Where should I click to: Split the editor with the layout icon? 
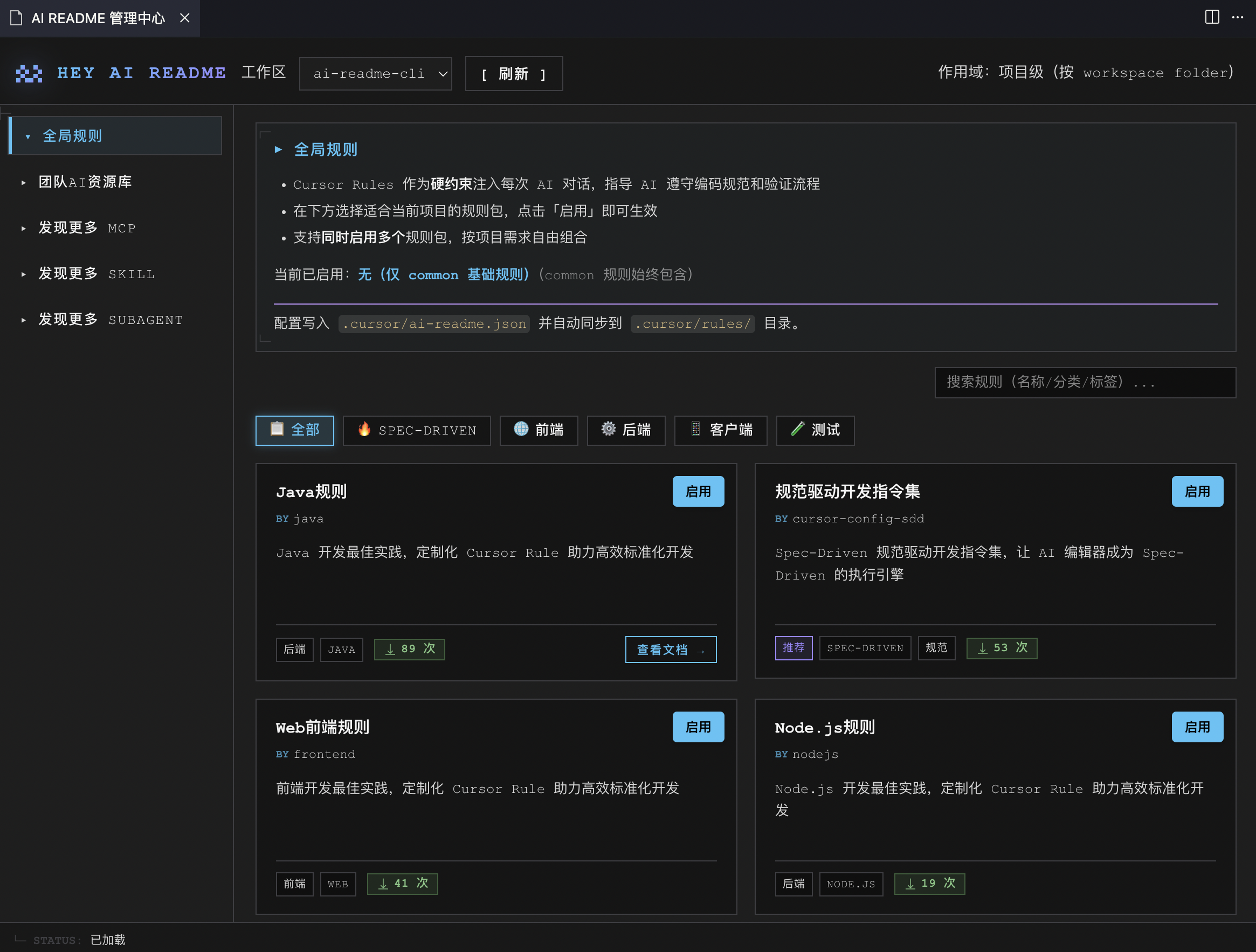tap(1212, 17)
